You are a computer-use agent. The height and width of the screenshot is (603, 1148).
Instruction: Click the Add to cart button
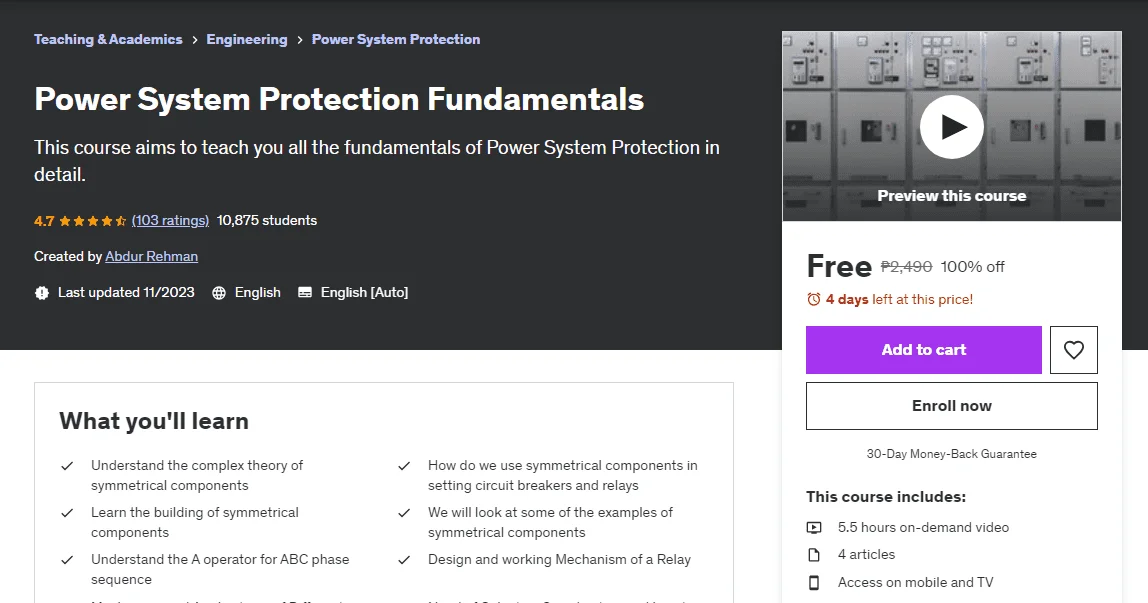pos(924,350)
